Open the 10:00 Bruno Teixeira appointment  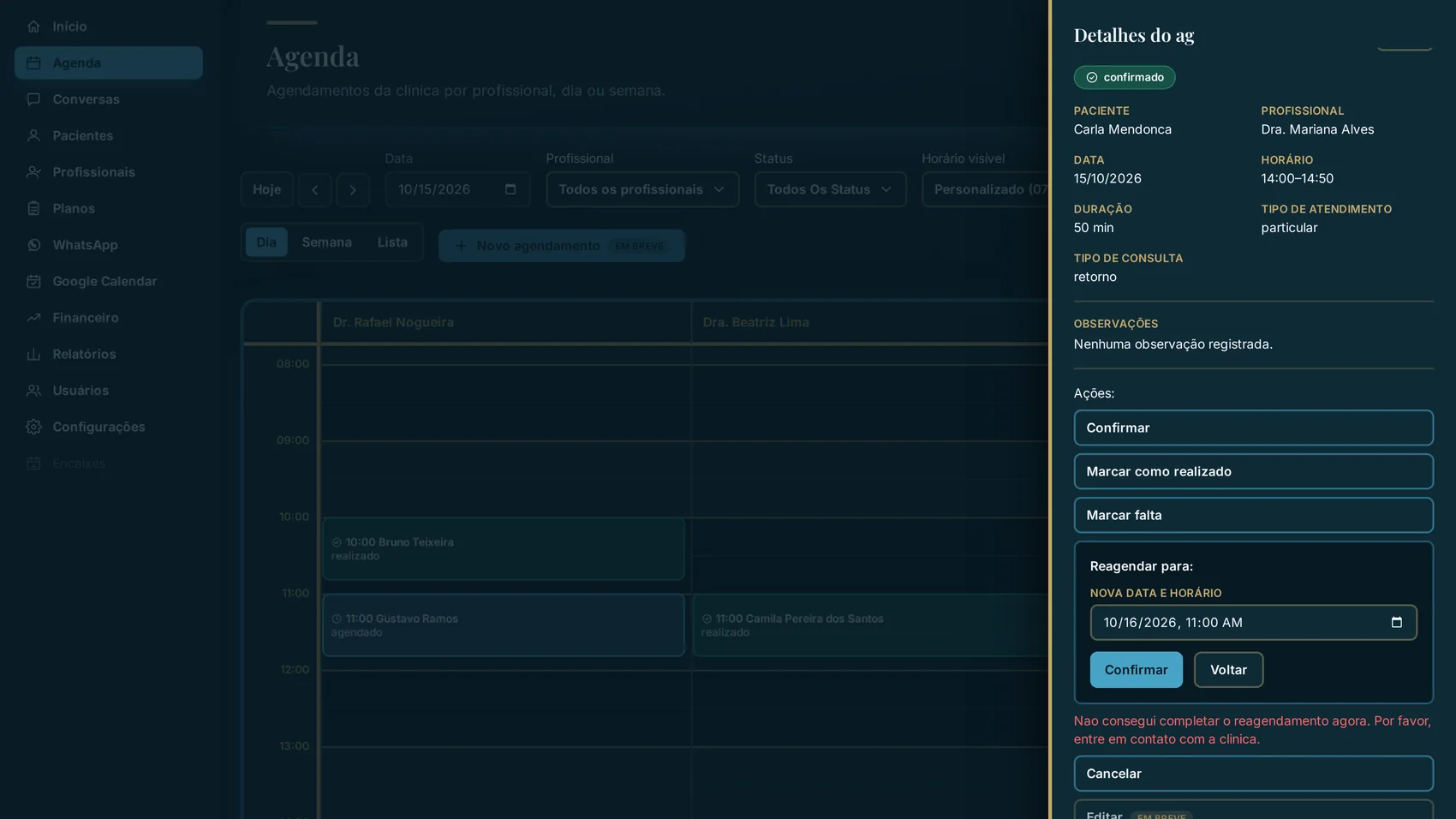[x=504, y=548]
